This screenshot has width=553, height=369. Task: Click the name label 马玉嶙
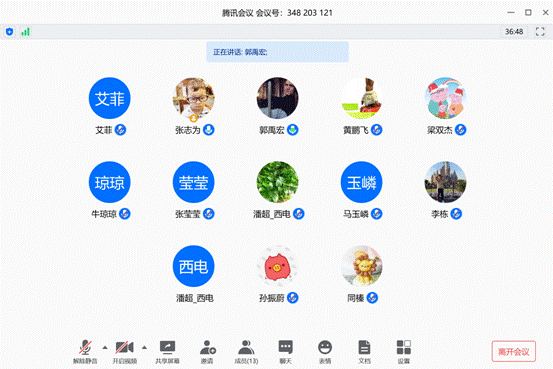(356, 214)
